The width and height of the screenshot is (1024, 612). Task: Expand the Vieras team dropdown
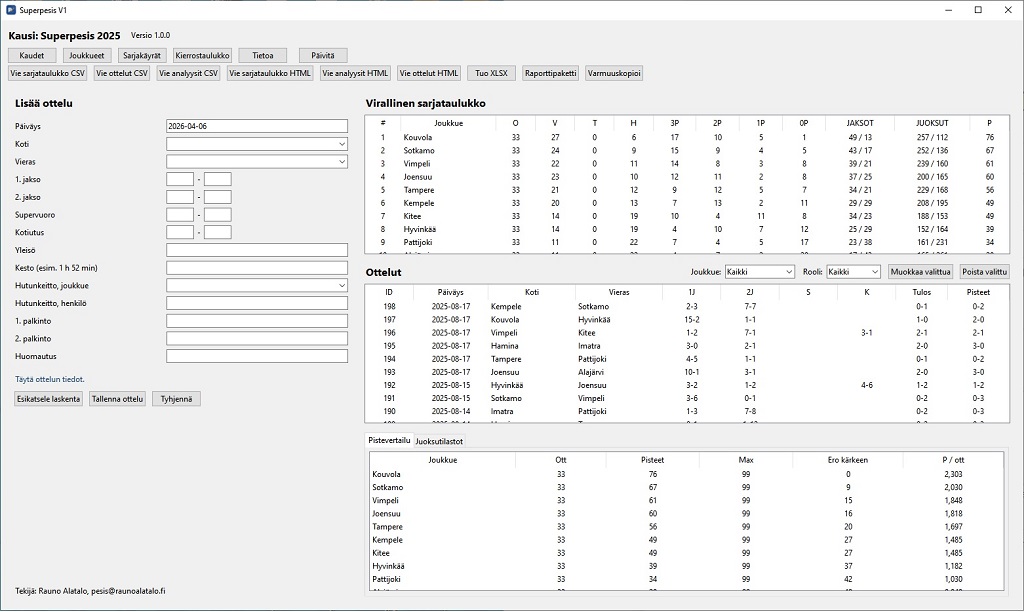tap(257, 161)
